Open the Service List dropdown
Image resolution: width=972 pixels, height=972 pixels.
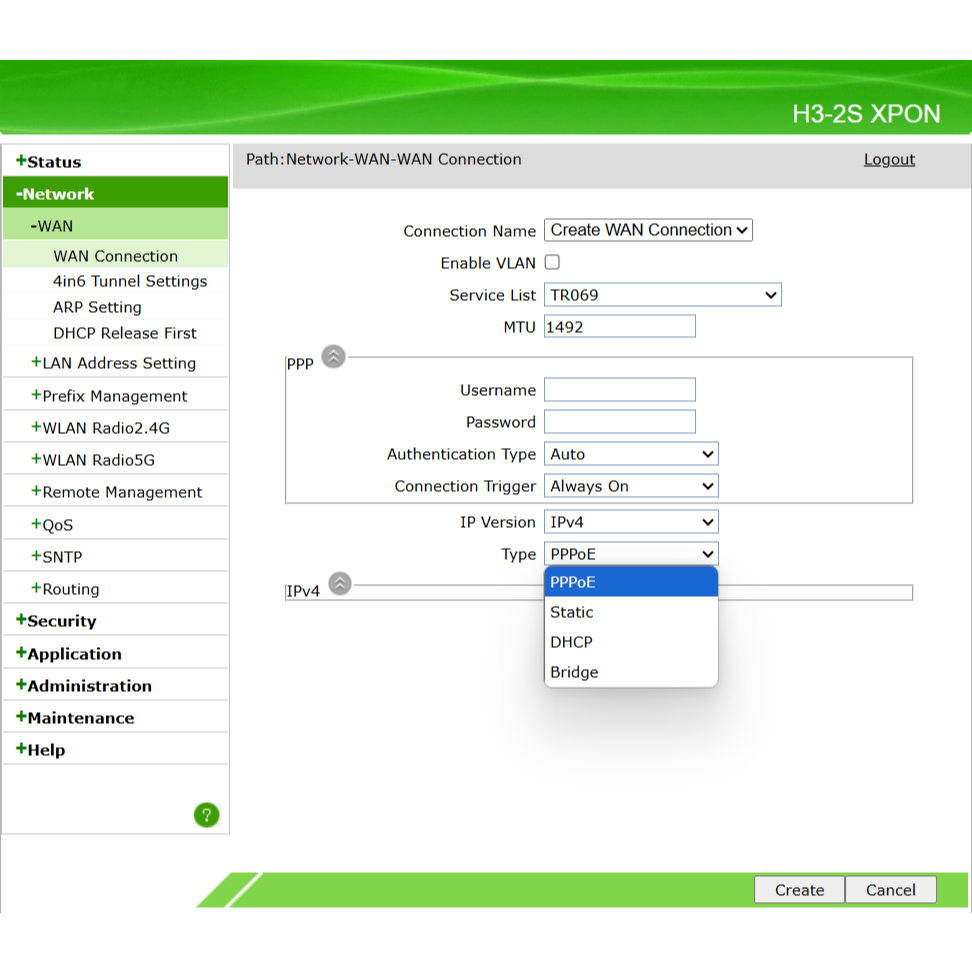[x=662, y=295]
